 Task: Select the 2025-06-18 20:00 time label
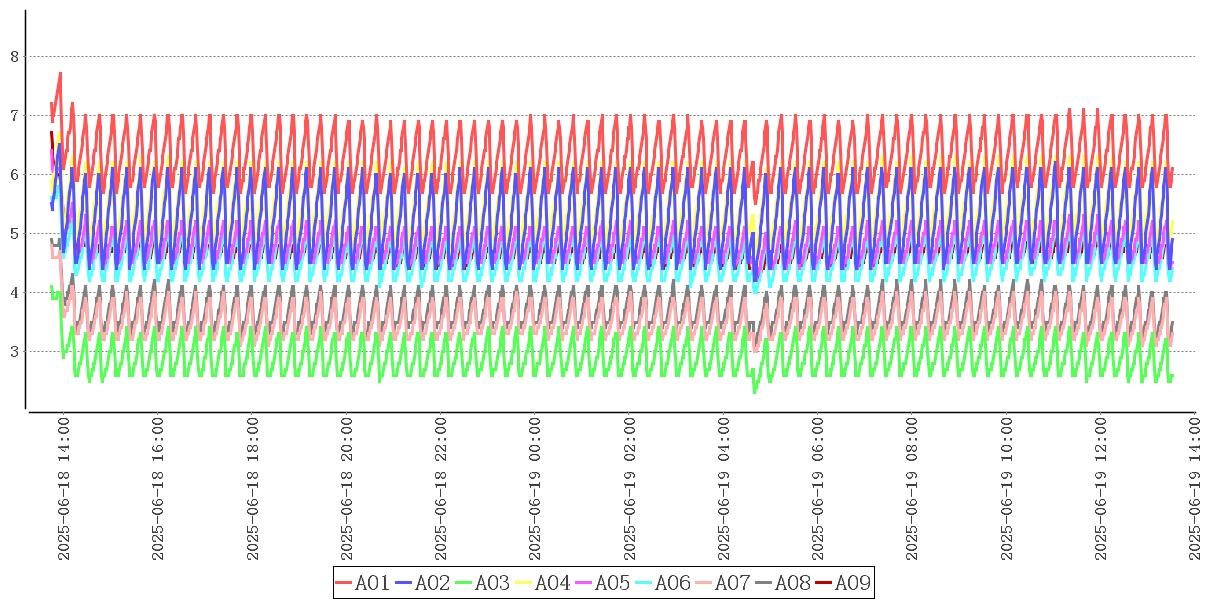click(x=347, y=489)
